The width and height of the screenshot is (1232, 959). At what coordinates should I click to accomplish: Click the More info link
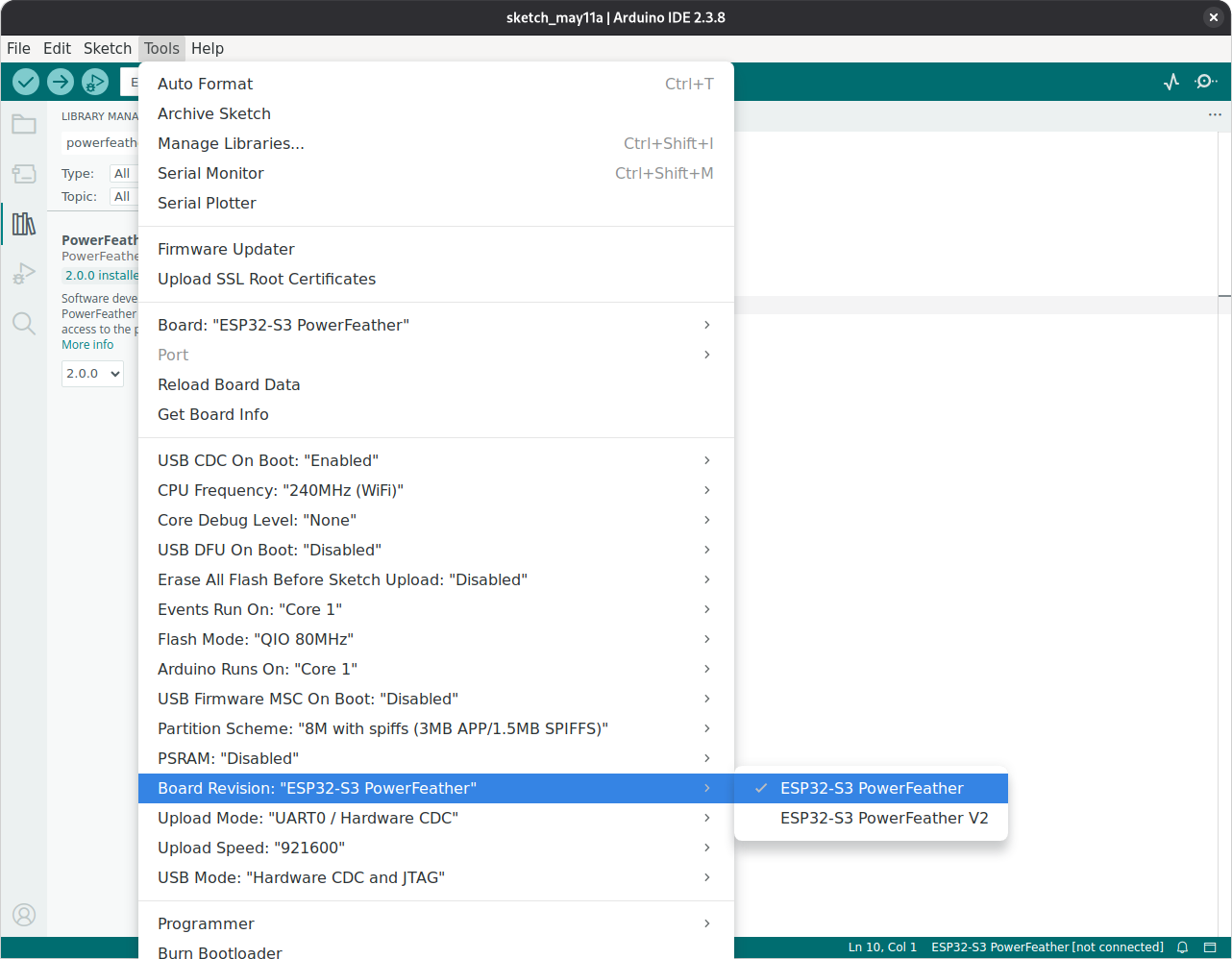tap(87, 345)
